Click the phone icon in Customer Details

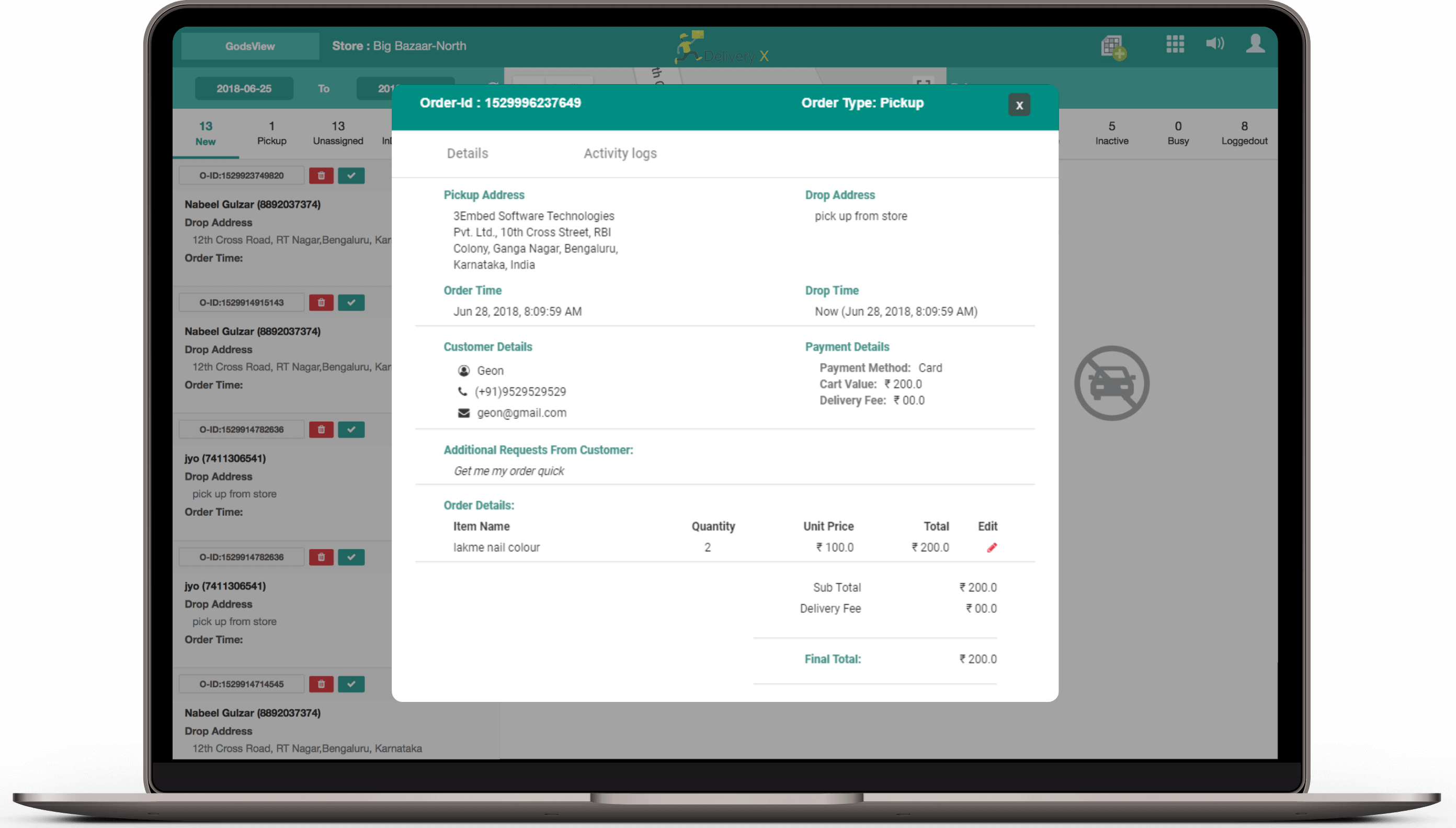pyautogui.click(x=463, y=391)
